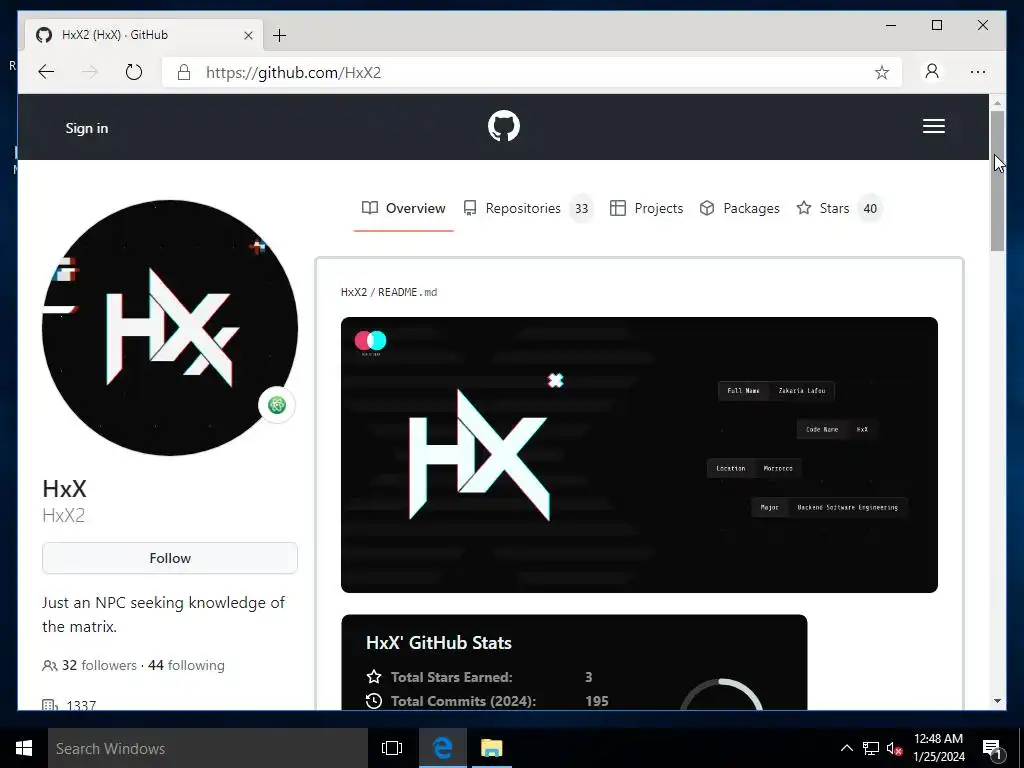The width and height of the screenshot is (1024, 768).
Task: Click the Total Stars Earned text
Action: point(452,677)
